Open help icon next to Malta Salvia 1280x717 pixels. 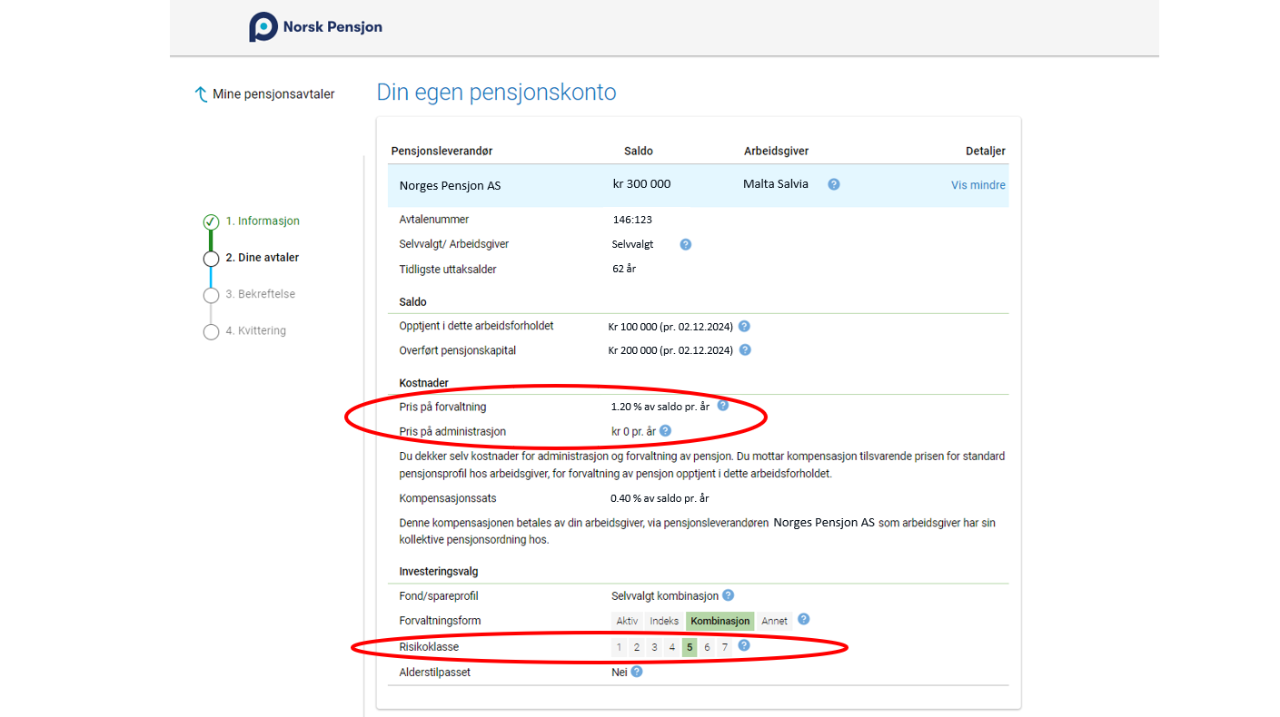[x=833, y=185]
